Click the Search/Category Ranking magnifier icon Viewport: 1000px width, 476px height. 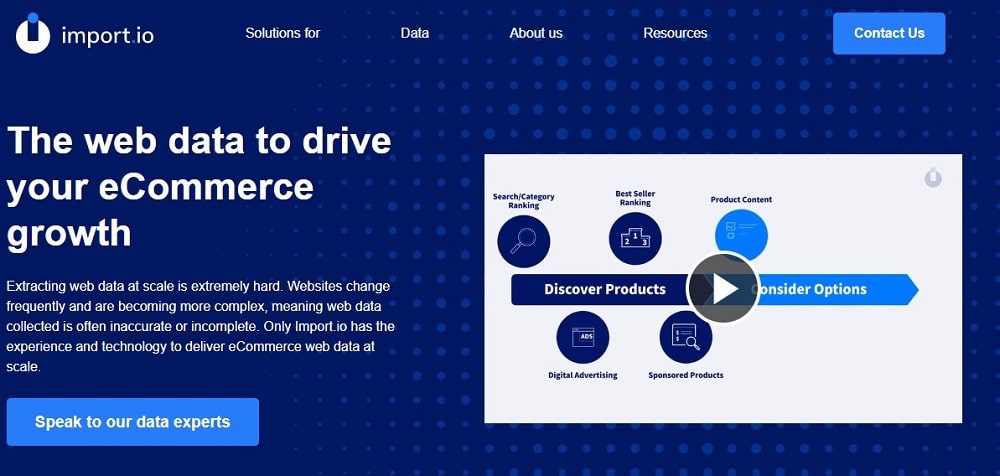[524, 241]
